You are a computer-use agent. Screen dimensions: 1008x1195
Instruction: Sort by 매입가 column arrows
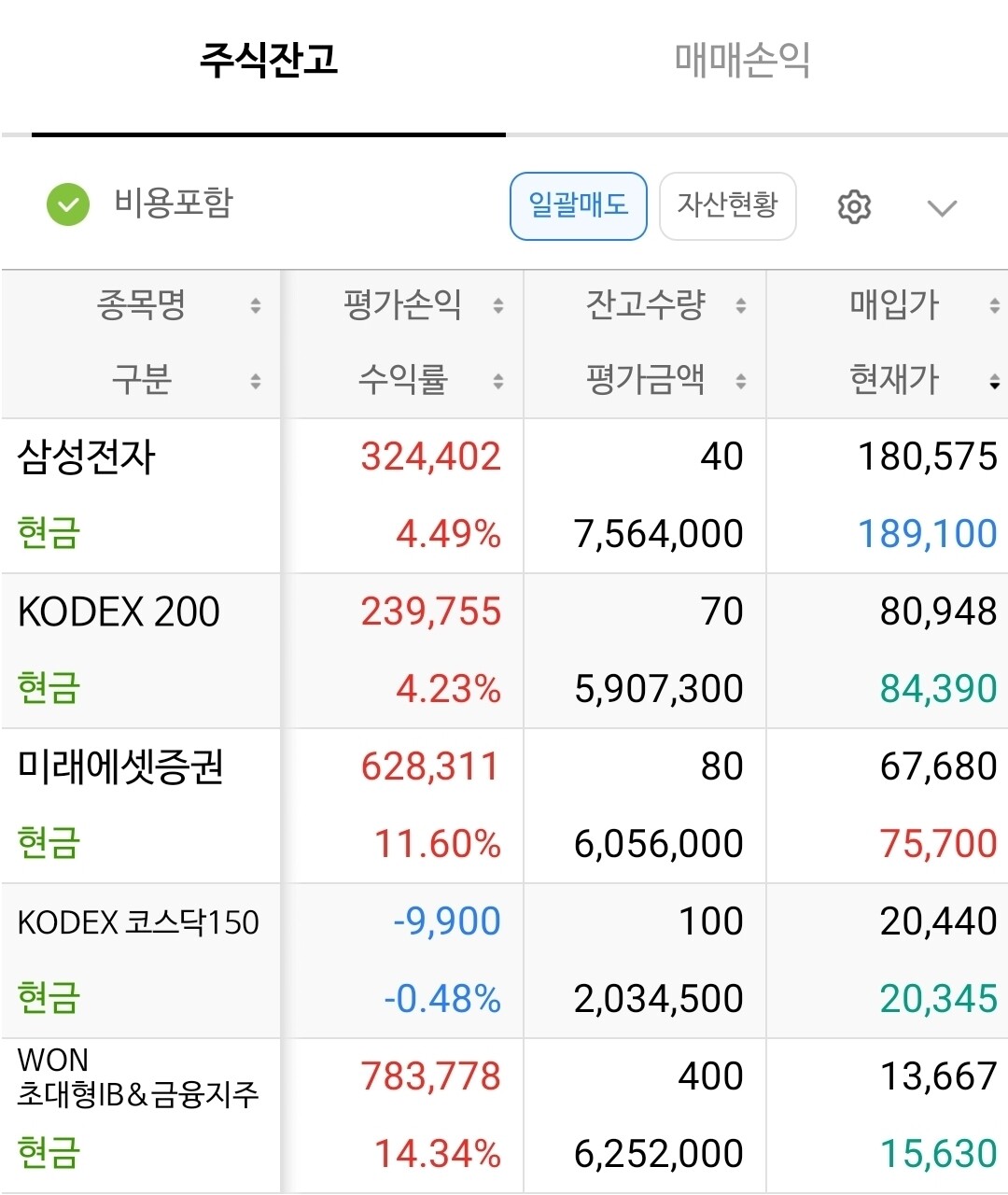[x=995, y=305]
